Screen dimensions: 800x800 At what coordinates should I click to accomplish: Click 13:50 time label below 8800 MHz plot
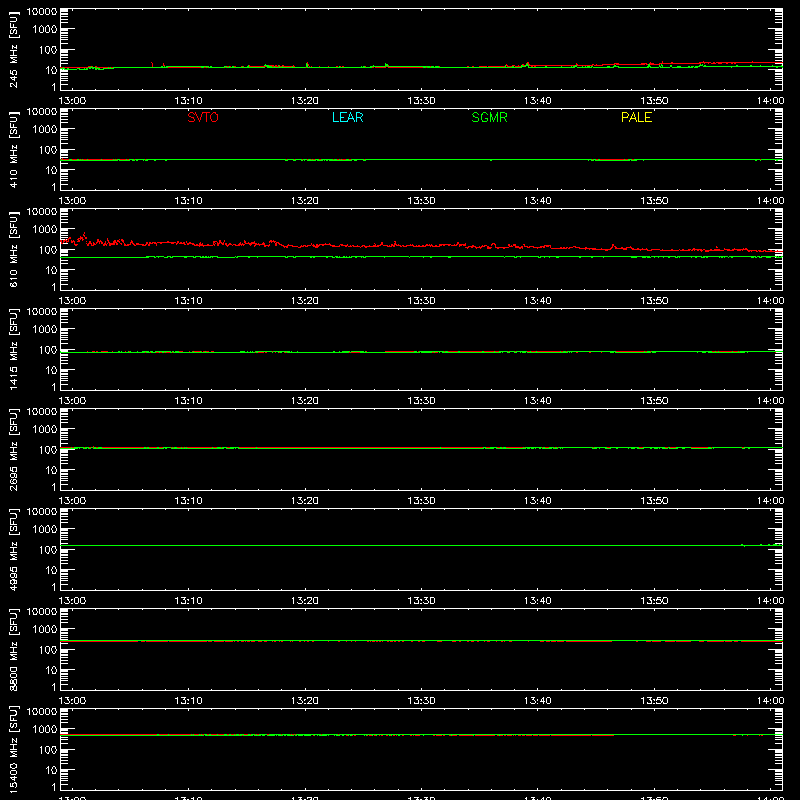click(x=654, y=701)
